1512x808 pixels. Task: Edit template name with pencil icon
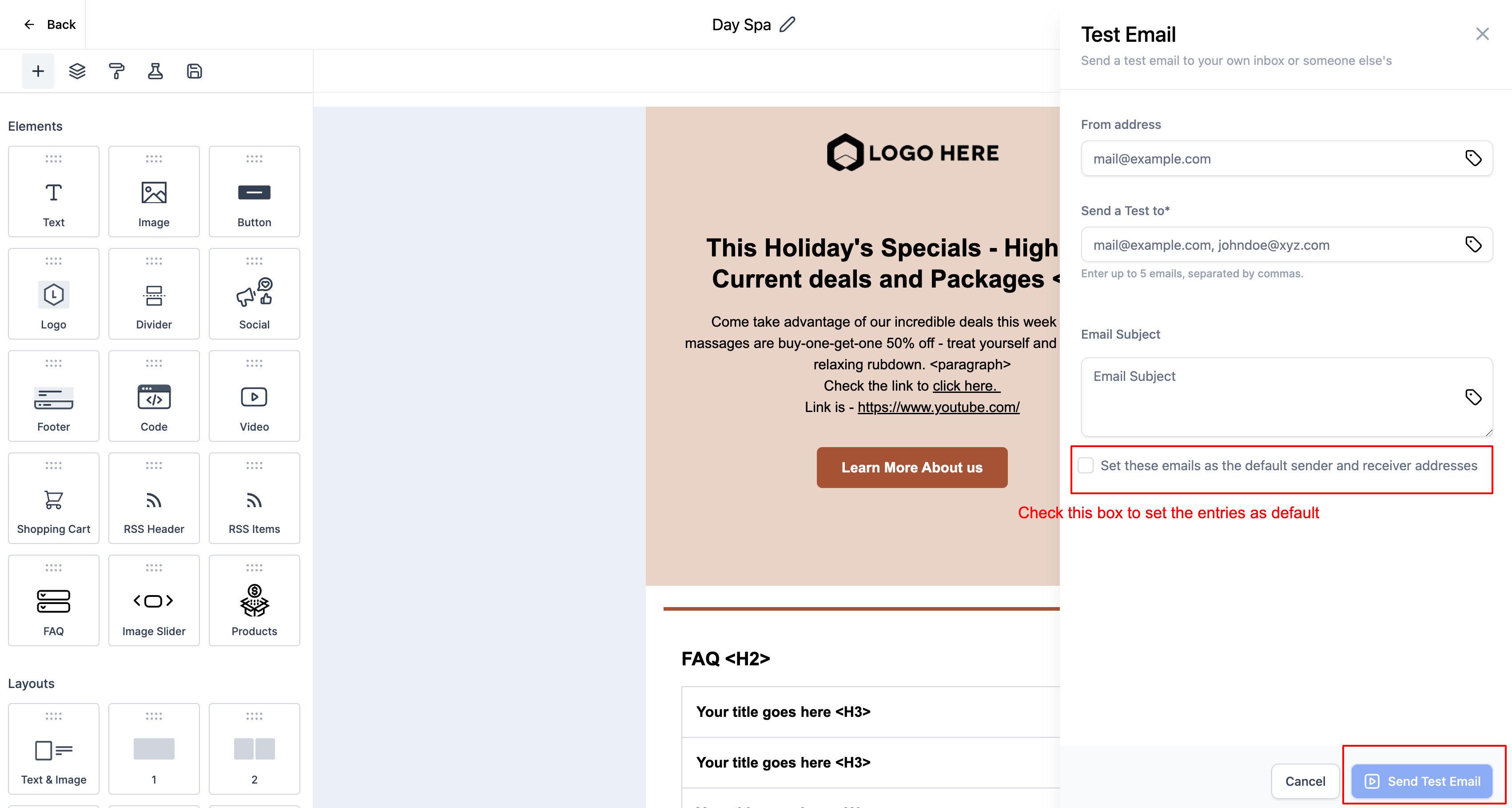[x=787, y=24]
